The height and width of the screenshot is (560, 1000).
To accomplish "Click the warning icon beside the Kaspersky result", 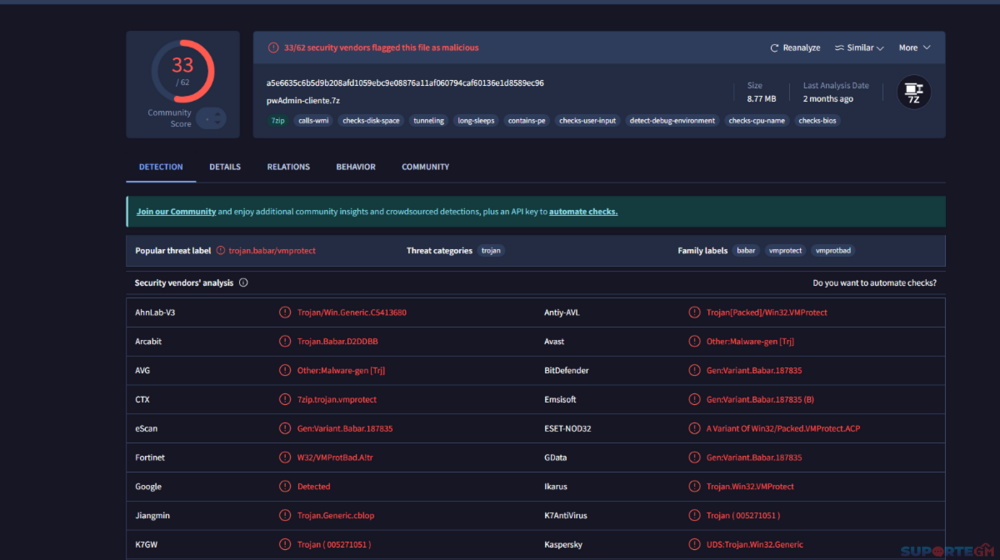I will point(694,545).
